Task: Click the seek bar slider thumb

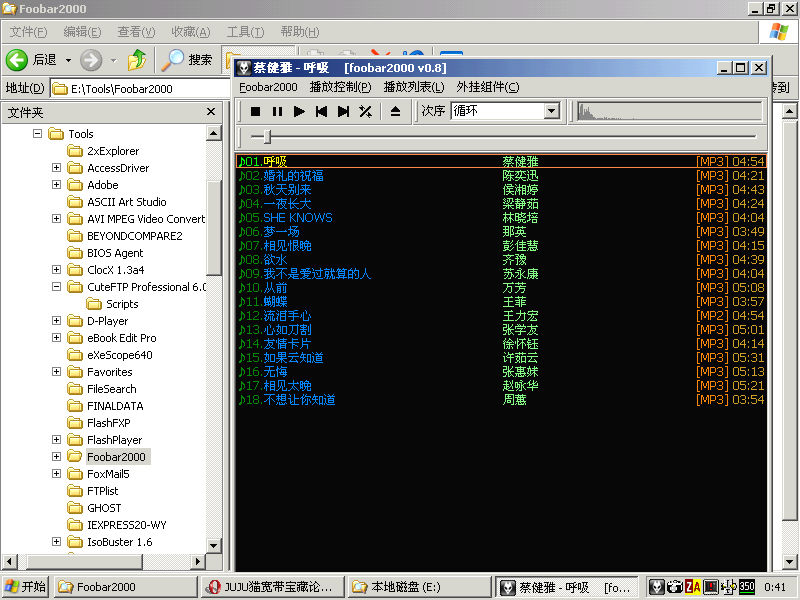Action: pyautogui.click(x=267, y=136)
